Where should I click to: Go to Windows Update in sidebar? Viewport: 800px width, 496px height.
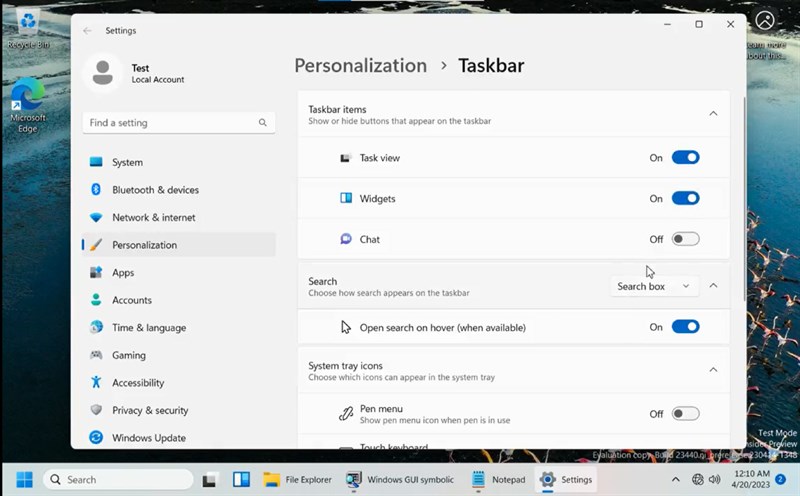coord(148,438)
